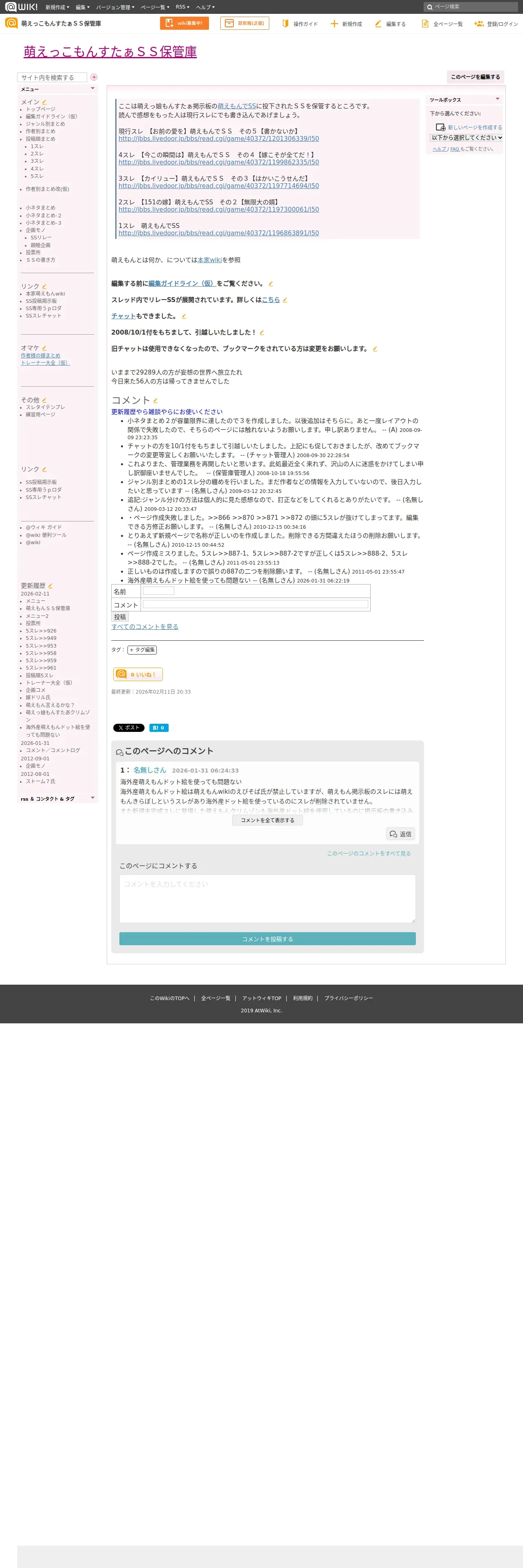Open トレーナー大全（仮） under オマケ
The image size is (523, 1568).
tap(46, 363)
